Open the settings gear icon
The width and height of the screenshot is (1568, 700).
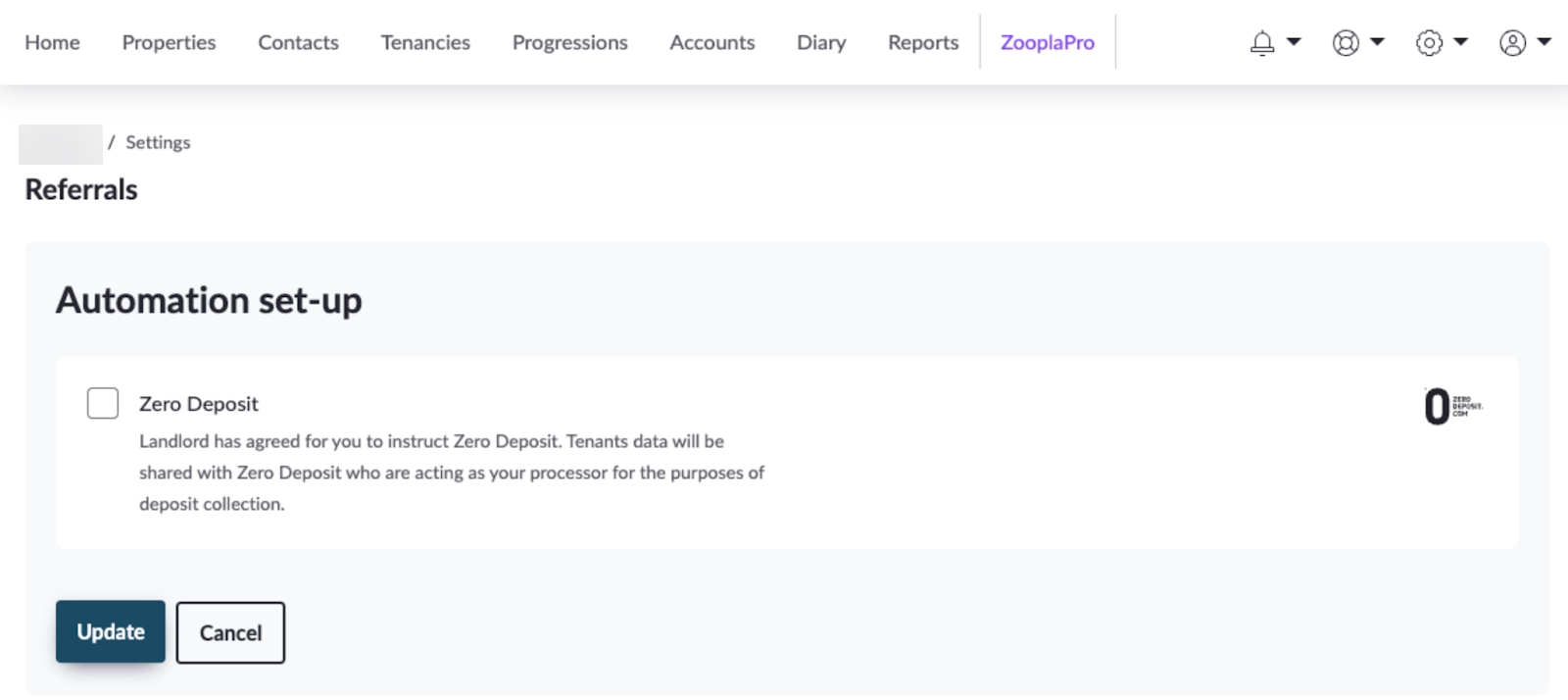pos(1429,43)
